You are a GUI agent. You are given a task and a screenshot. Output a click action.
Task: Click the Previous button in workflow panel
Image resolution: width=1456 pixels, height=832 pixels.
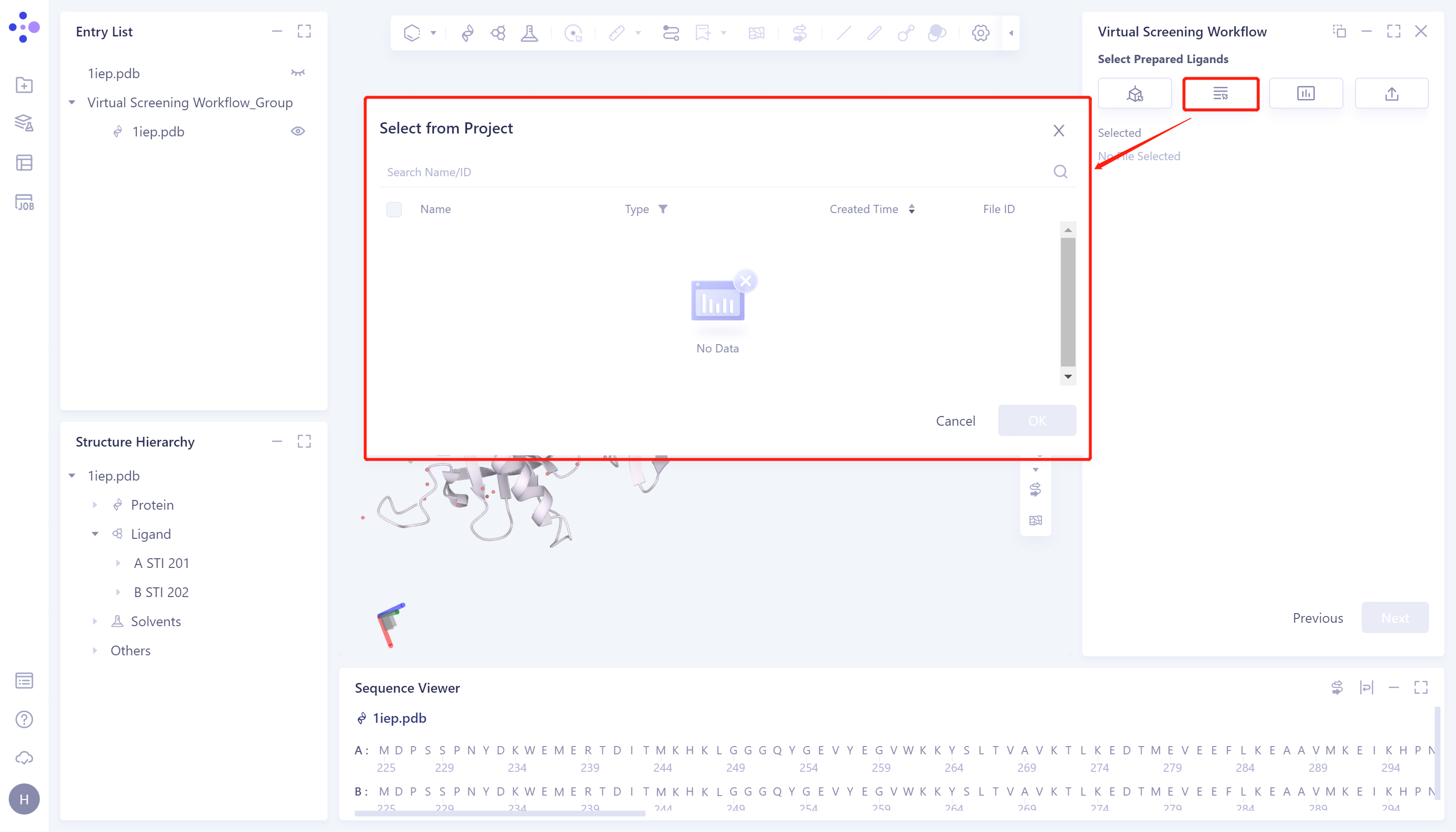click(x=1317, y=618)
